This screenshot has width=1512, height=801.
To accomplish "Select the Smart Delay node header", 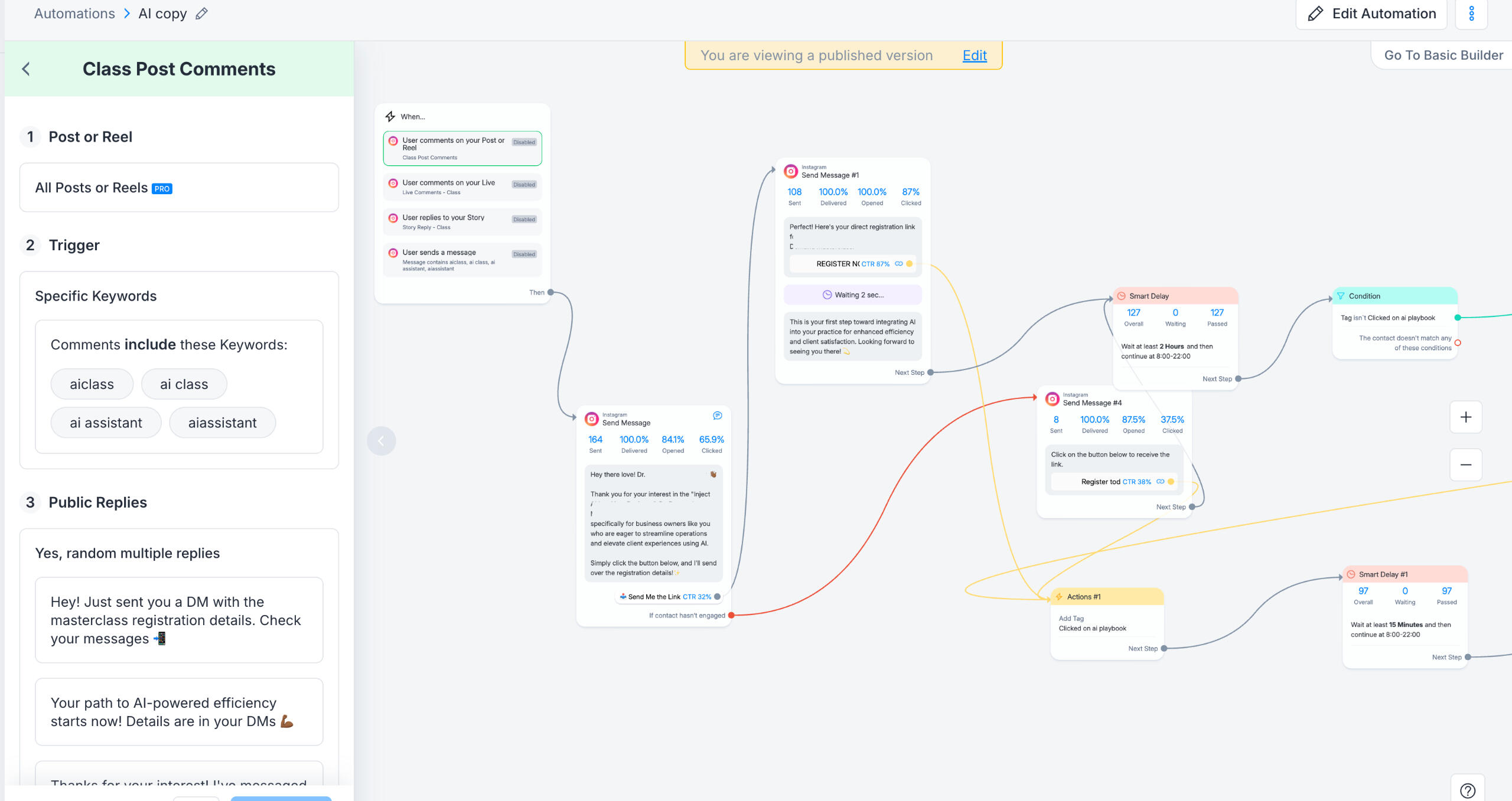I will click(x=1175, y=296).
